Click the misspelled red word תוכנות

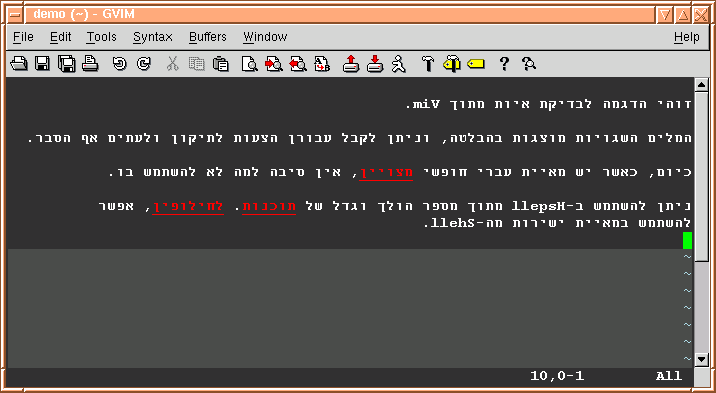(269, 206)
